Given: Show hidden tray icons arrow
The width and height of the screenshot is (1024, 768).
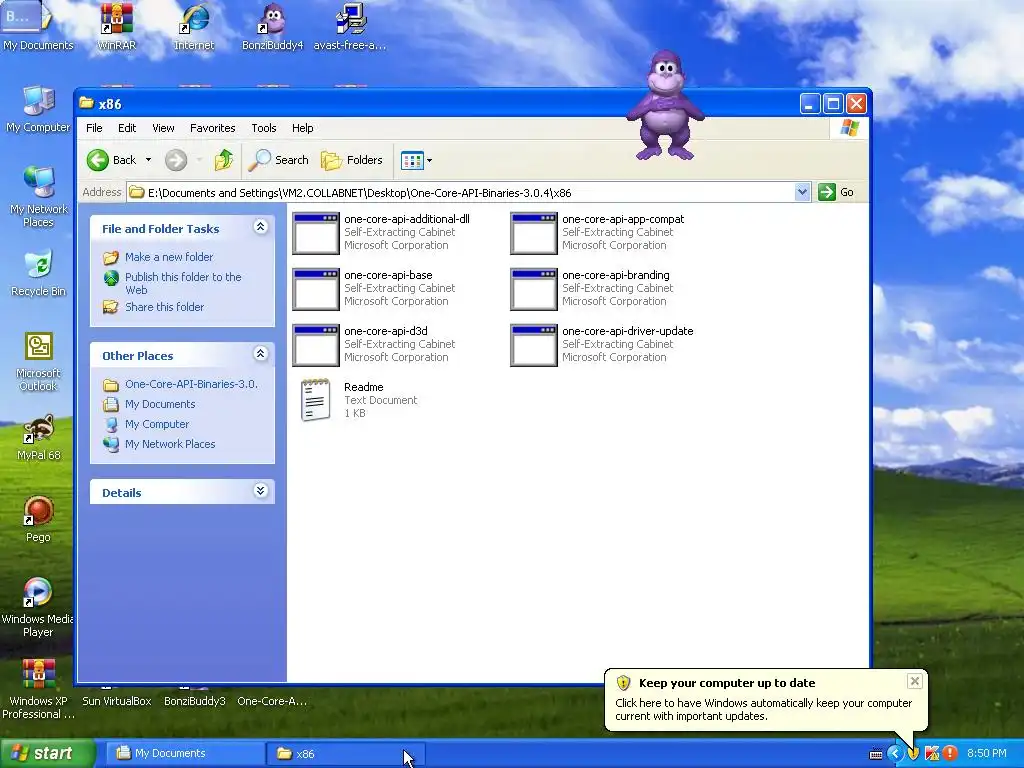Looking at the screenshot, I should point(895,753).
